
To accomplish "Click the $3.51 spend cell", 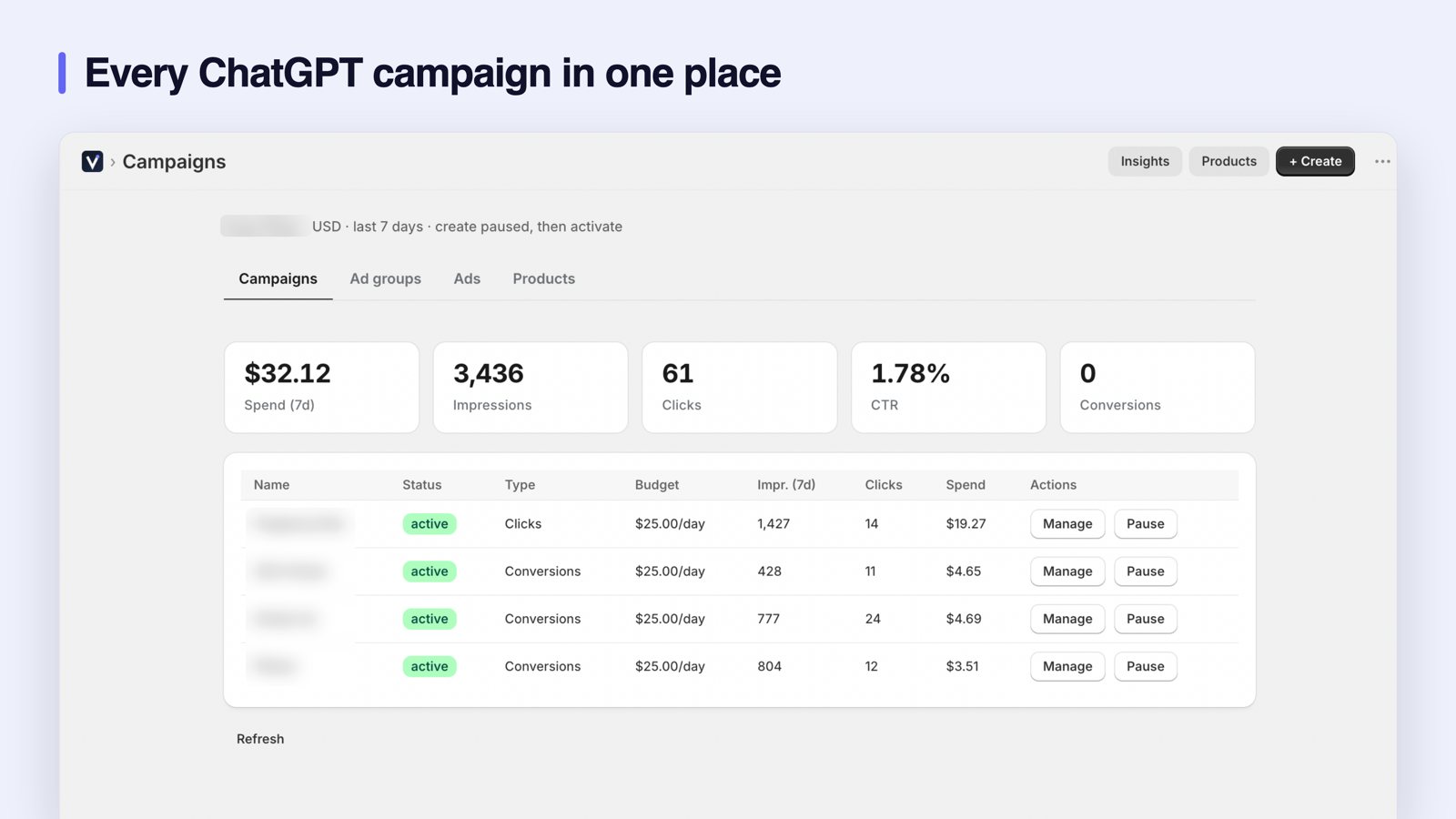I will click(962, 666).
